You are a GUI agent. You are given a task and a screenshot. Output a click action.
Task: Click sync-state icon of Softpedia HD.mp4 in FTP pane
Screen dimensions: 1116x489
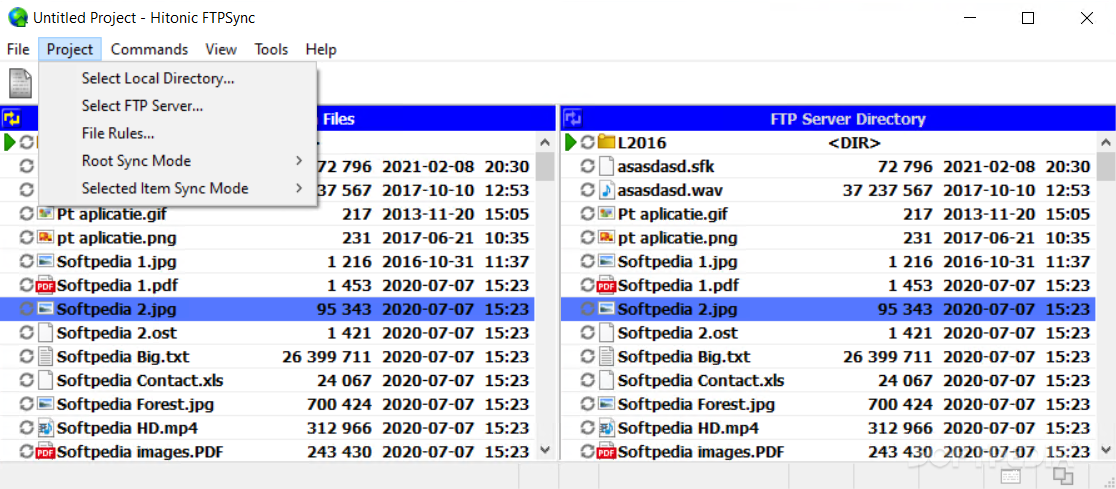(588, 428)
